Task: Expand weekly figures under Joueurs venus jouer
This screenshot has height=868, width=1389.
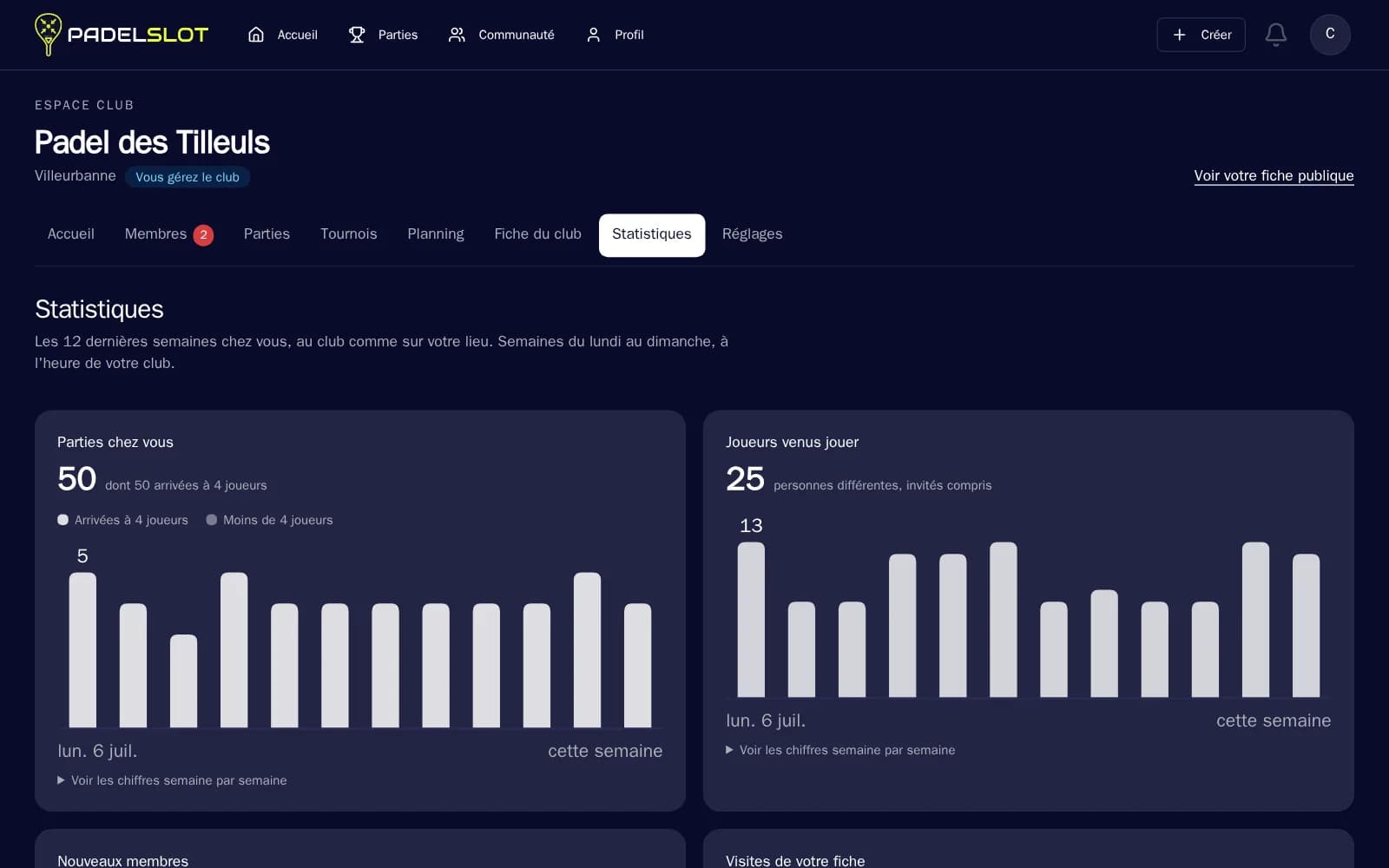Action: (840, 750)
